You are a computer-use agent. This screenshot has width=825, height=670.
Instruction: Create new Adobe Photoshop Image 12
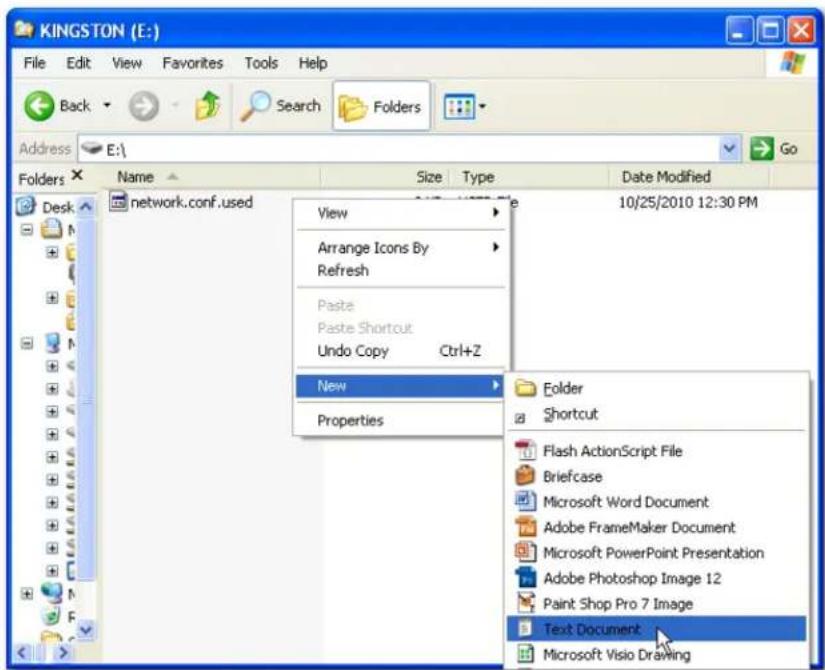tap(656, 578)
